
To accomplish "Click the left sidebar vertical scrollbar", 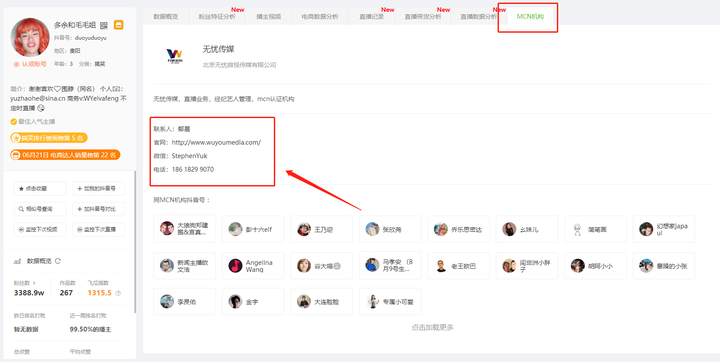I will [135, 242].
